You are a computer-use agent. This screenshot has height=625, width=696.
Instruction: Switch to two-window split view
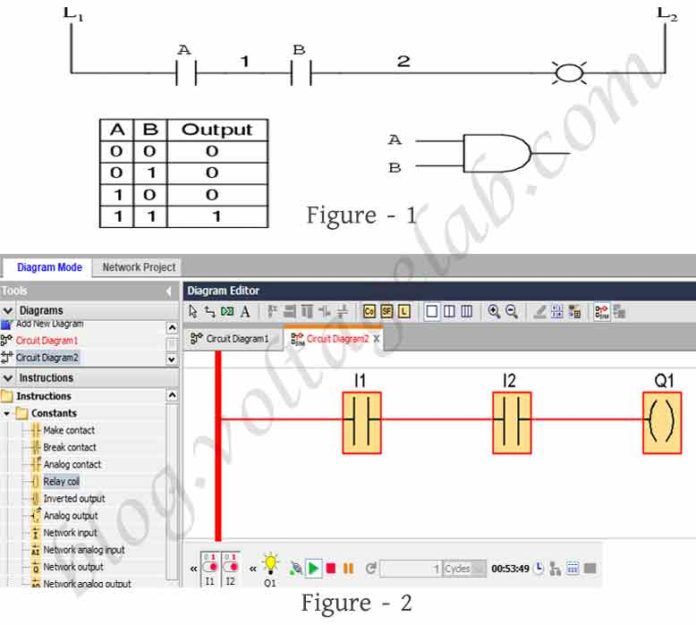click(x=449, y=312)
